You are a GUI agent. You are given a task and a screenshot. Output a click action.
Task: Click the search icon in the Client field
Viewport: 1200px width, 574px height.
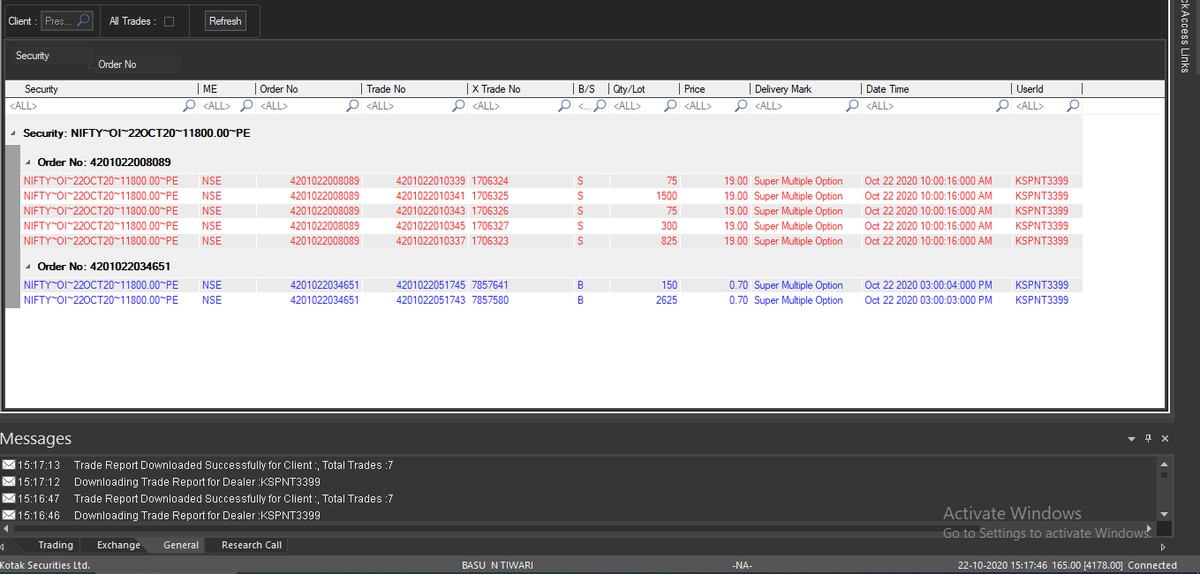click(x=84, y=21)
